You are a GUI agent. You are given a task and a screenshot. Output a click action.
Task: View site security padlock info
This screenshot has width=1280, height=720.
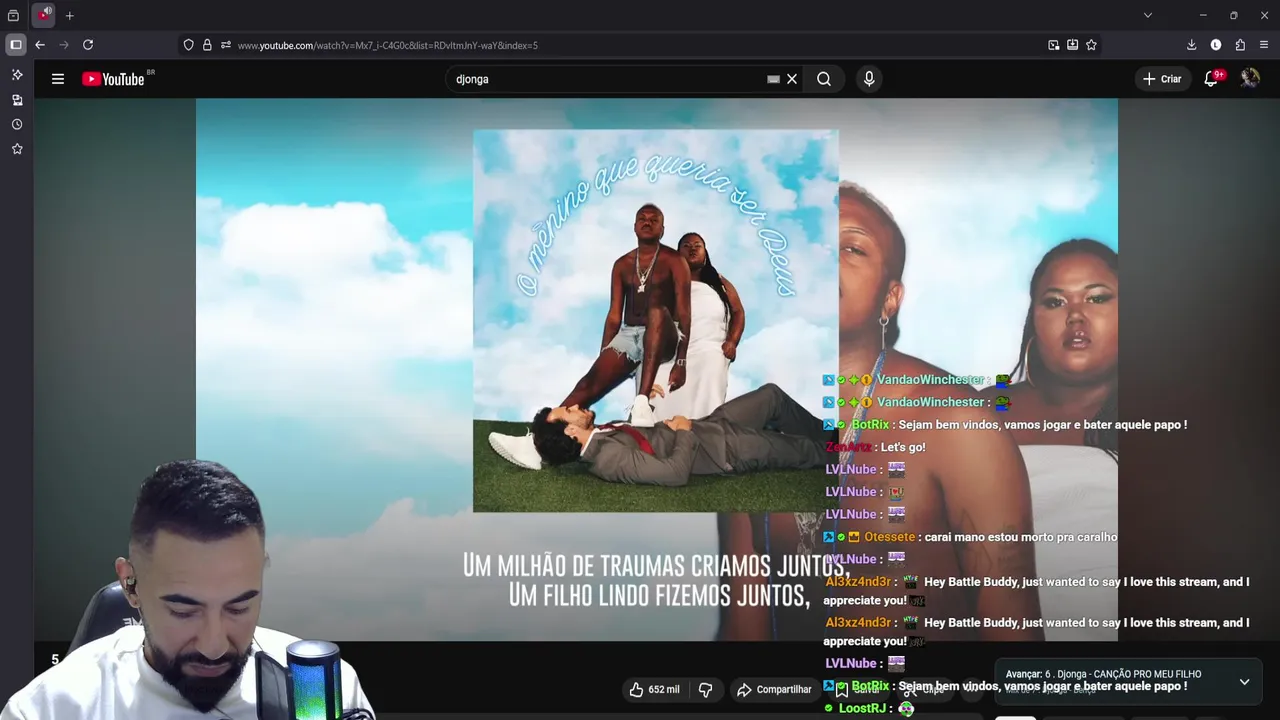(207, 45)
